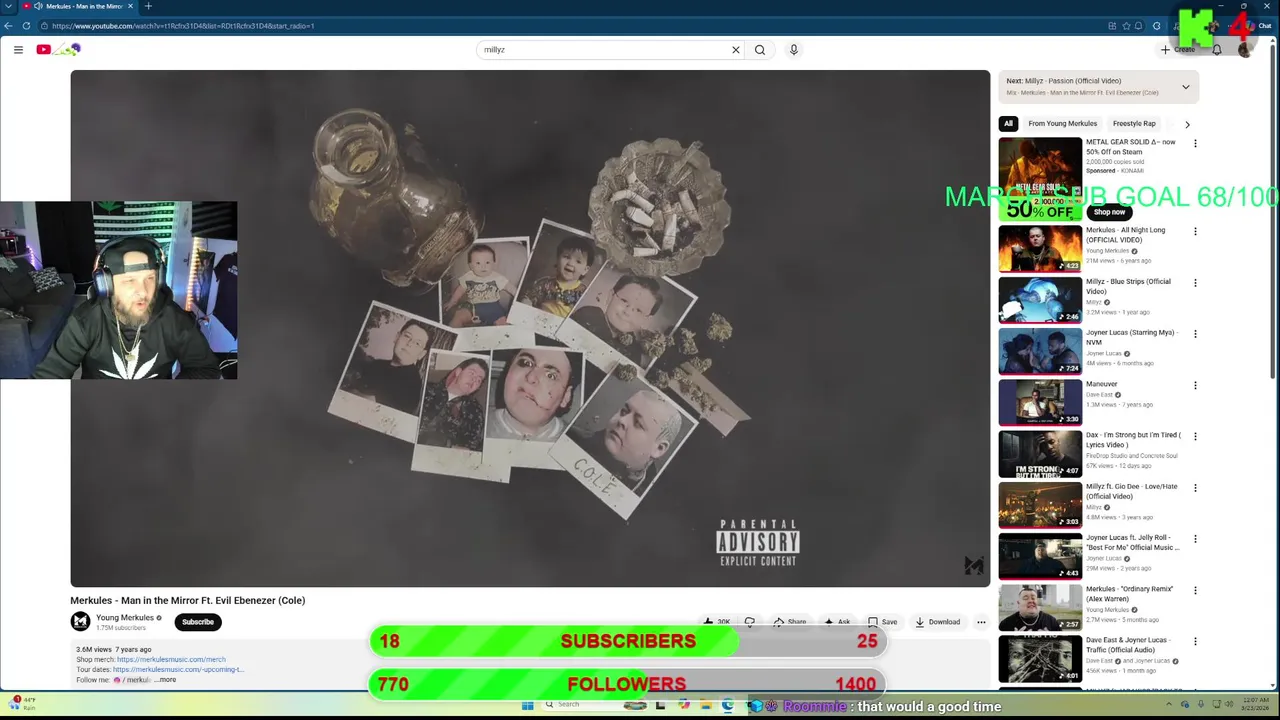Open options for Millyz Love/Hate video
The image size is (1280, 720).
coord(1195,488)
